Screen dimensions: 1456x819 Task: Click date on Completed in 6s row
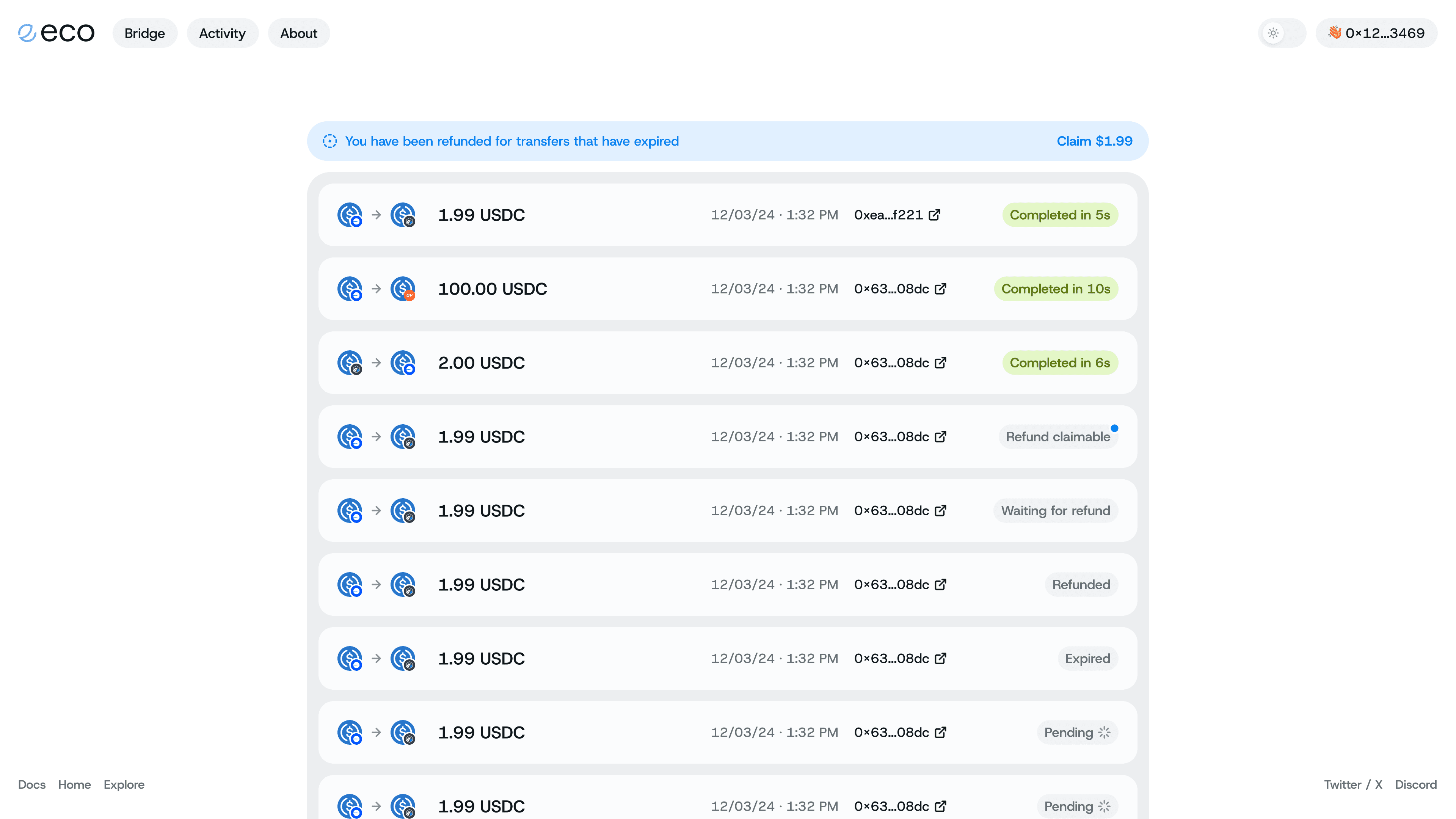pyautogui.click(x=774, y=363)
